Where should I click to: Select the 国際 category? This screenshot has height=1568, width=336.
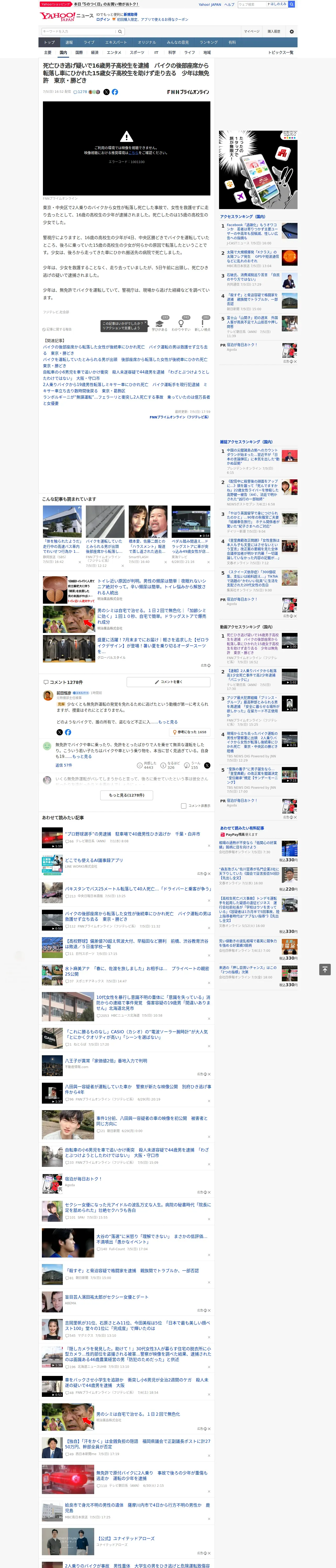tap(79, 53)
